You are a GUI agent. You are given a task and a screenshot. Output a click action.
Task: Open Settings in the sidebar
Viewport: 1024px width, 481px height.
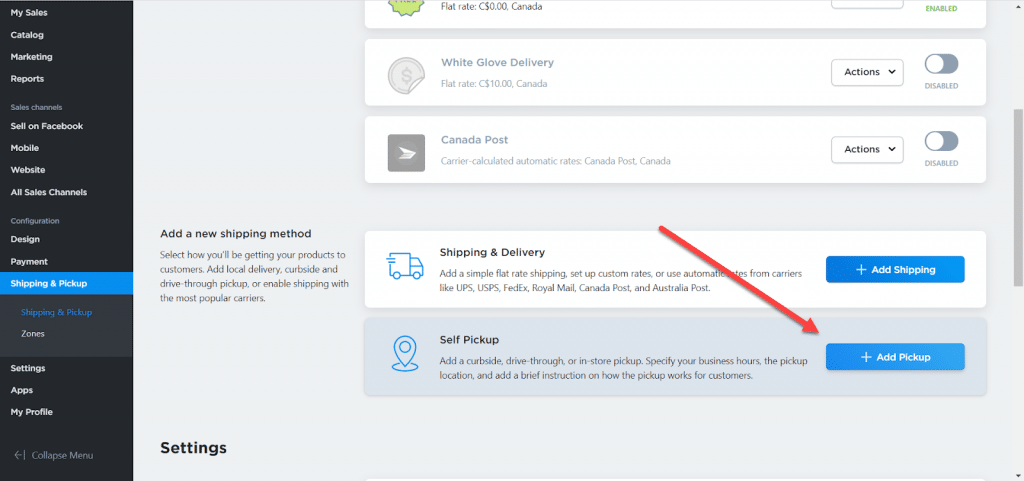28,368
